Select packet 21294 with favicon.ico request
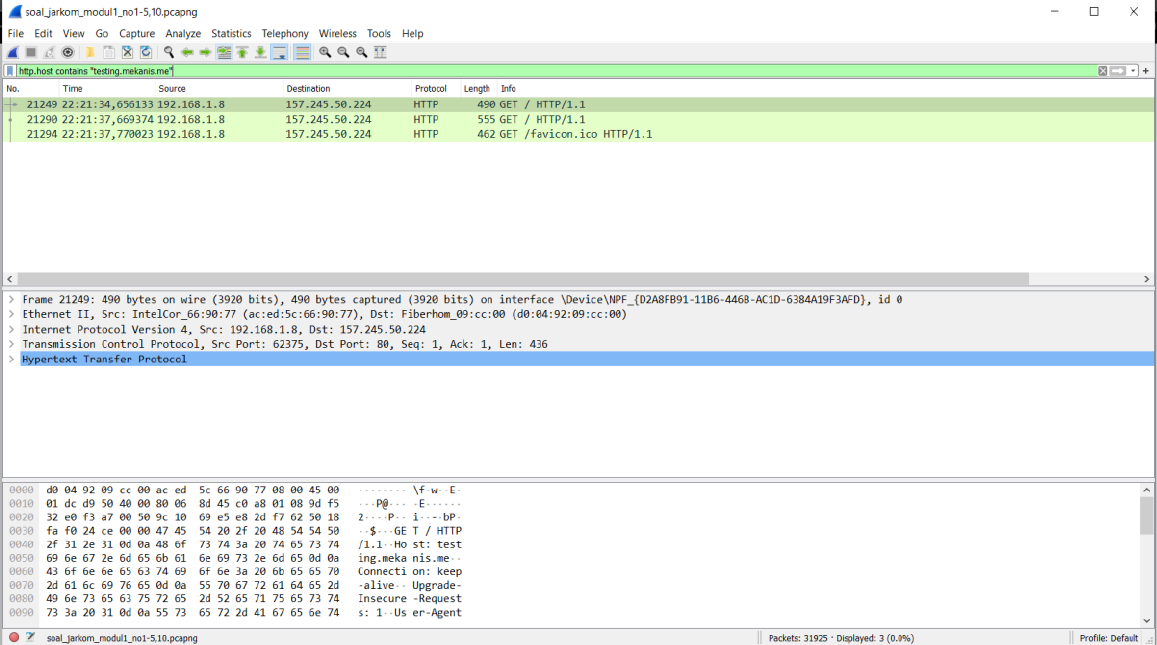 pyautogui.click(x=300, y=133)
